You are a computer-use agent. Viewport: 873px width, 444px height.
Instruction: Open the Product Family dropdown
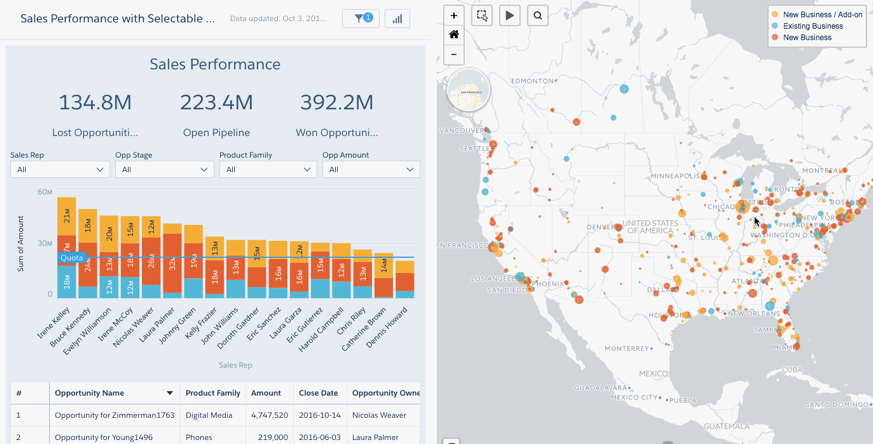tap(268, 170)
